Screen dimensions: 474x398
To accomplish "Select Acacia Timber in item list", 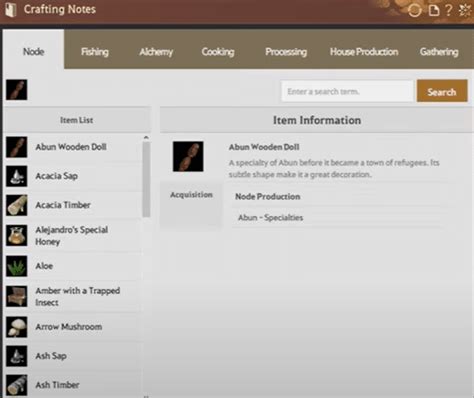I will click(63, 205).
